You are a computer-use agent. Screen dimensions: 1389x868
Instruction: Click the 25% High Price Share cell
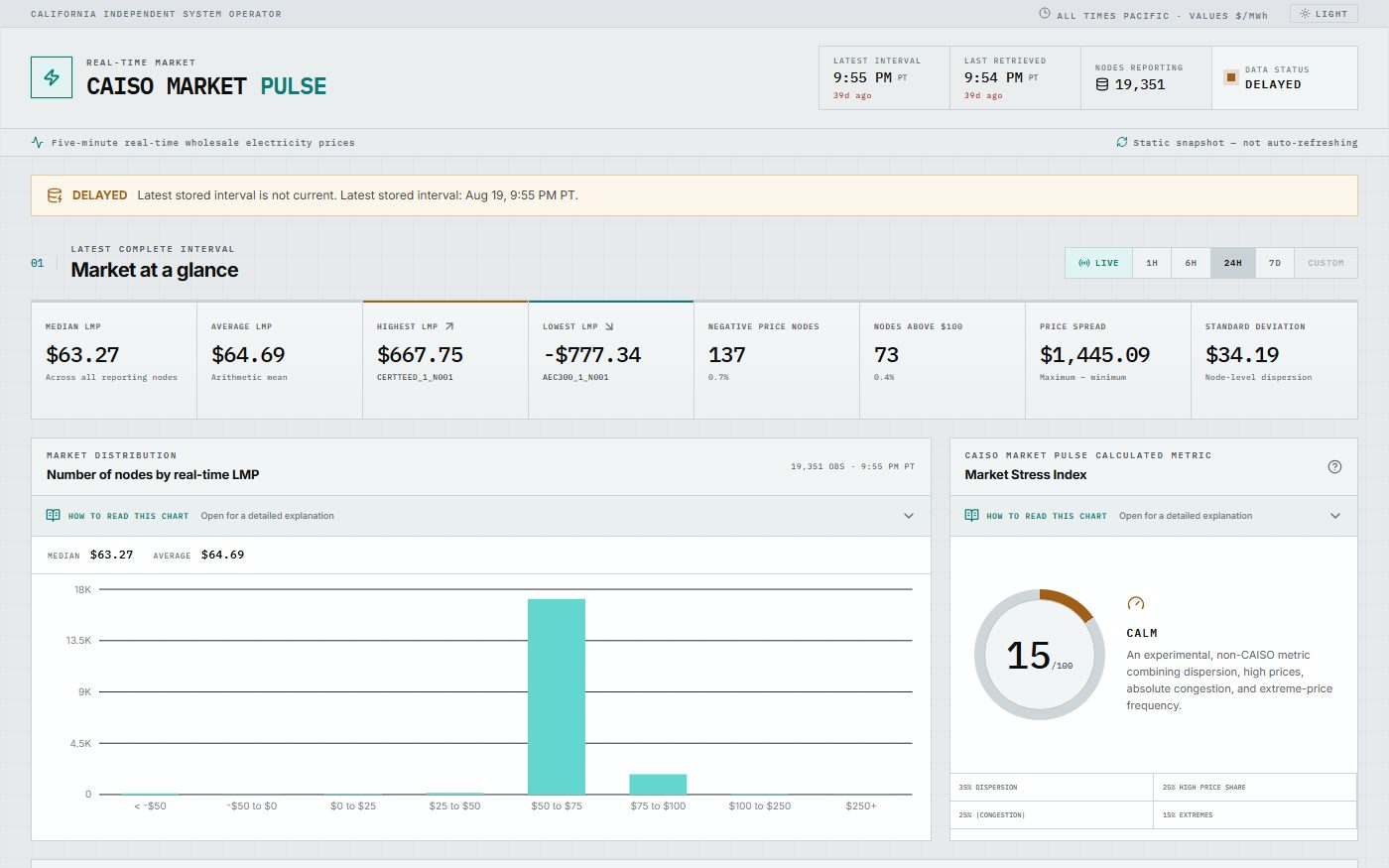coord(1255,787)
